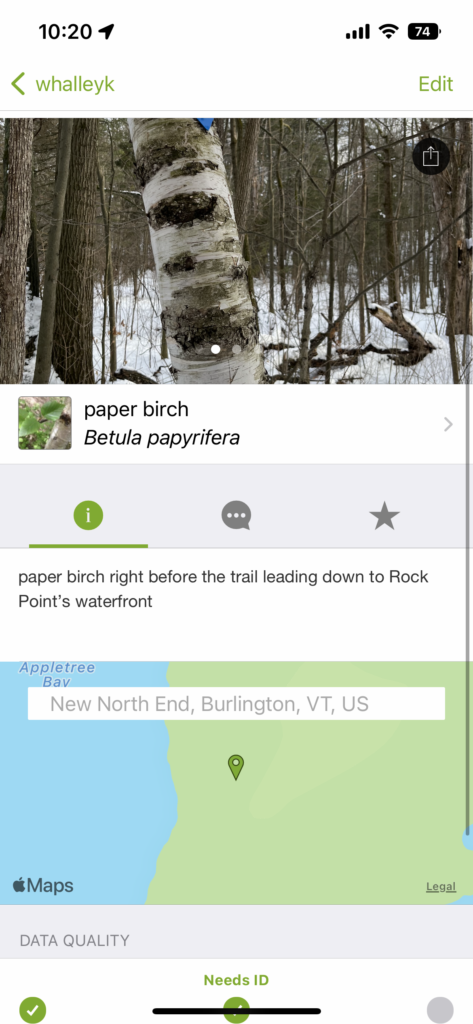Tap Edit to modify the observation
The height and width of the screenshot is (1024, 473).
pyautogui.click(x=436, y=84)
